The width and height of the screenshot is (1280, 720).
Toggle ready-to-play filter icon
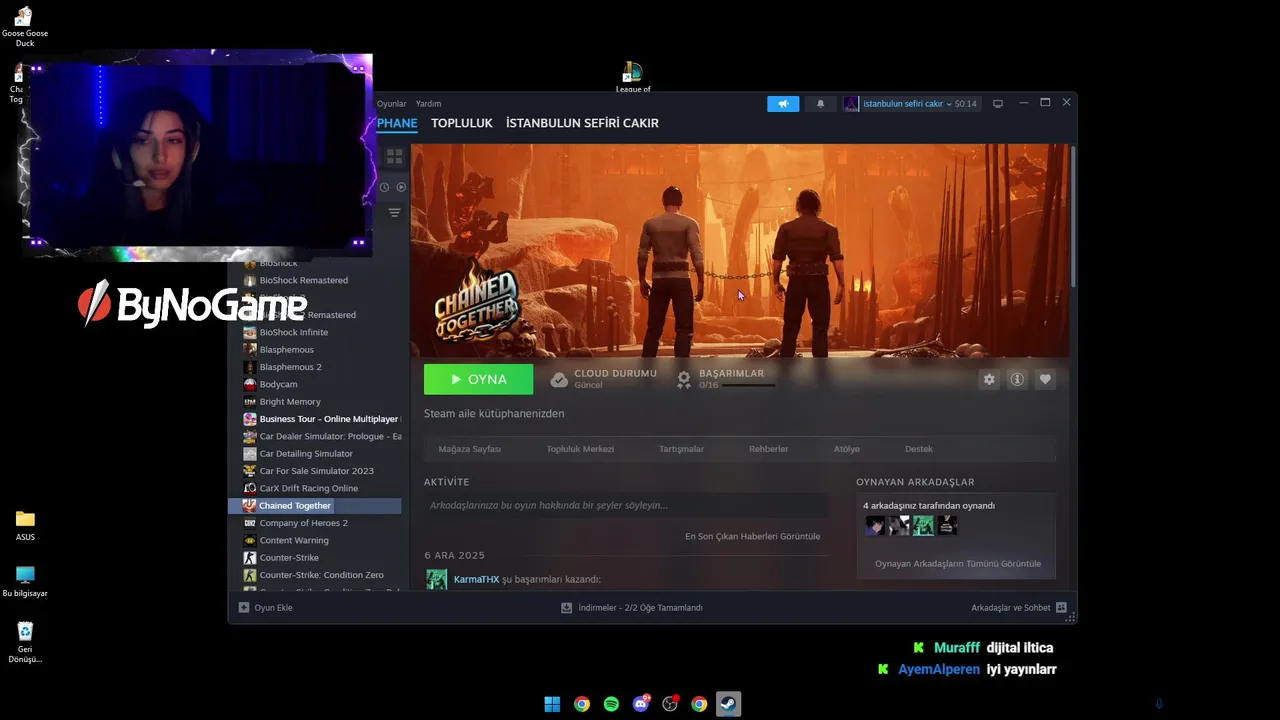(401, 187)
